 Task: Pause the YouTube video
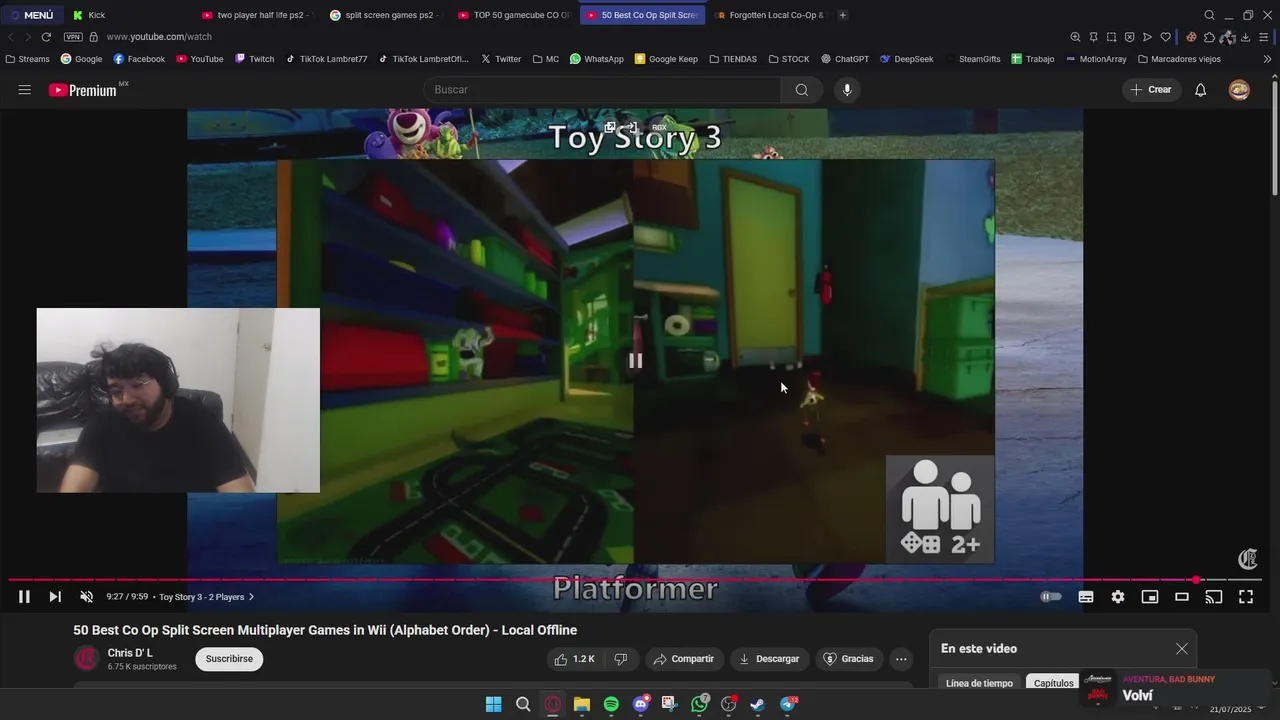[x=24, y=597]
